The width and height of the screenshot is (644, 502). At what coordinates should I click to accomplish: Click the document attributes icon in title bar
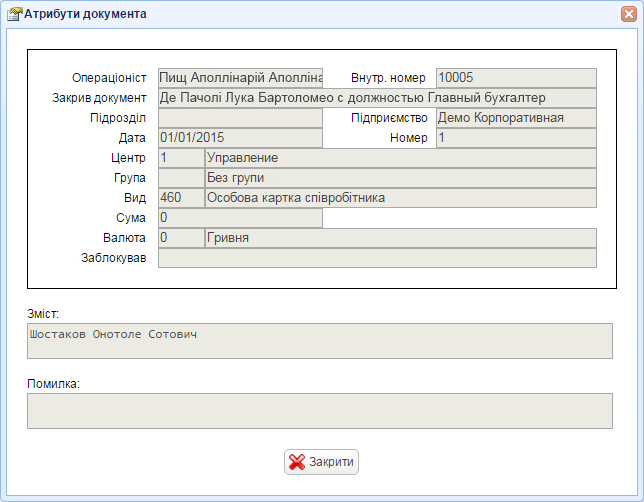(15, 14)
